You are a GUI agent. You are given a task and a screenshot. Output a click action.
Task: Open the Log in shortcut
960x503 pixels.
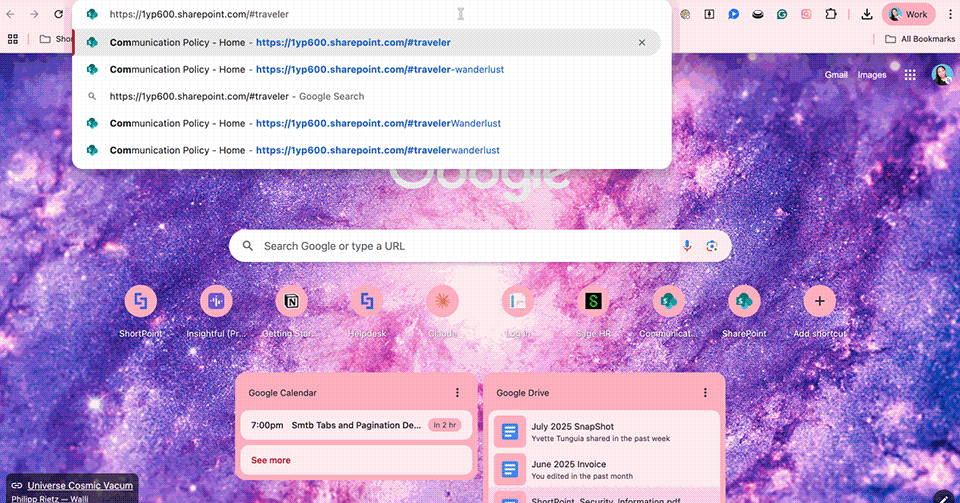click(x=518, y=311)
